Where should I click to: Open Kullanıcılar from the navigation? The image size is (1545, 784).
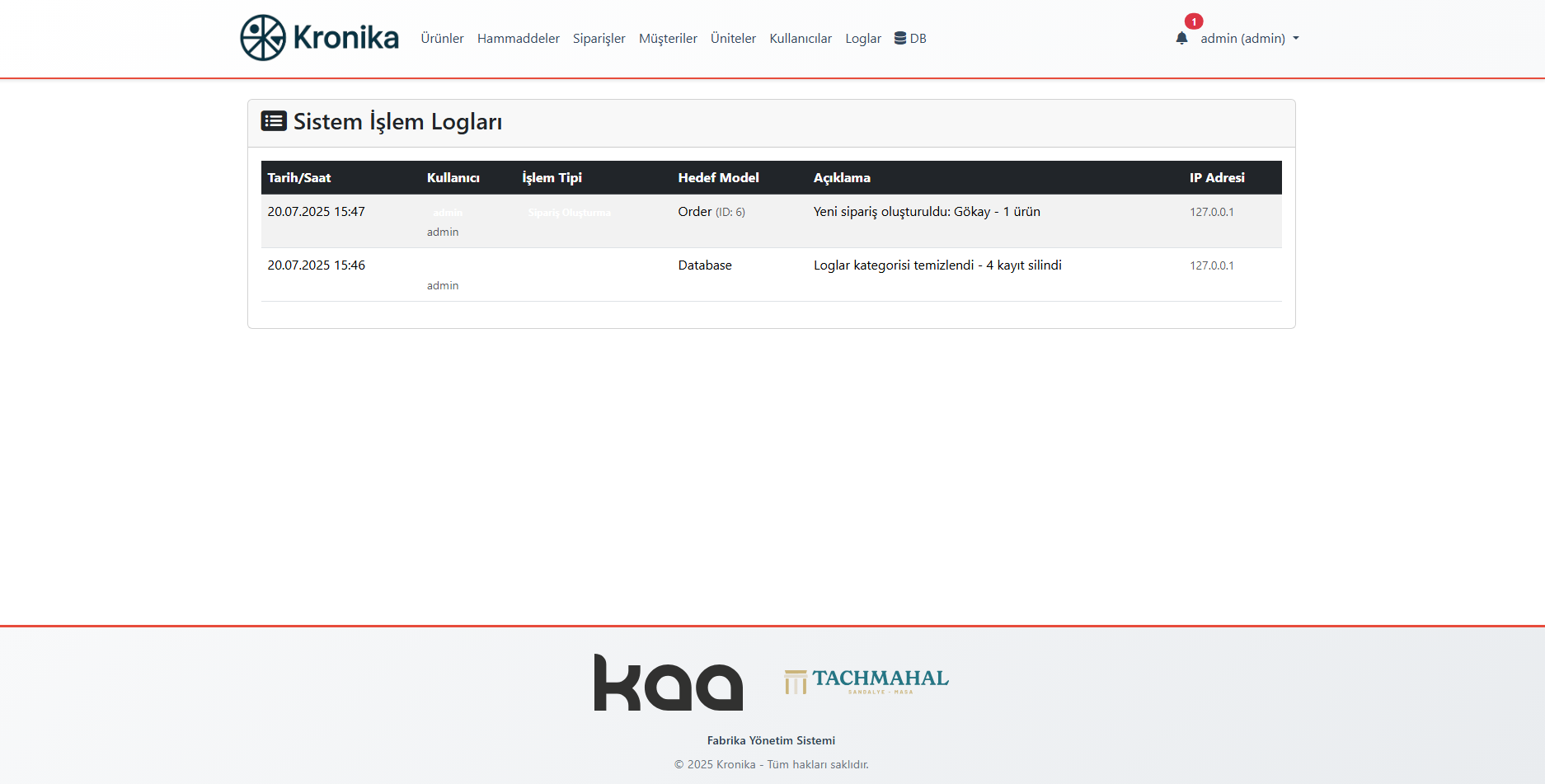(x=800, y=39)
